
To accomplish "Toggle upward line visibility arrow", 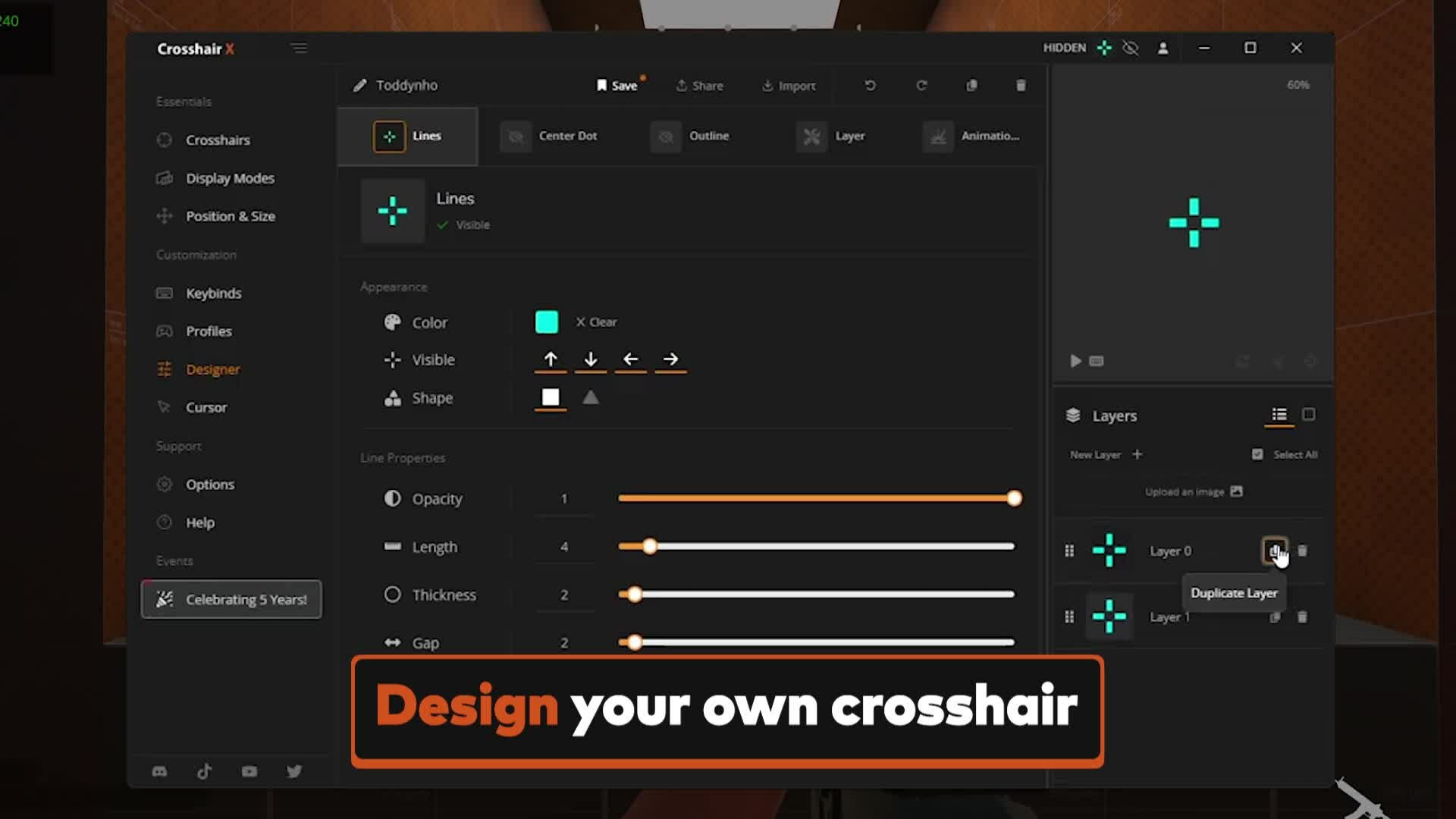I will pos(551,359).
